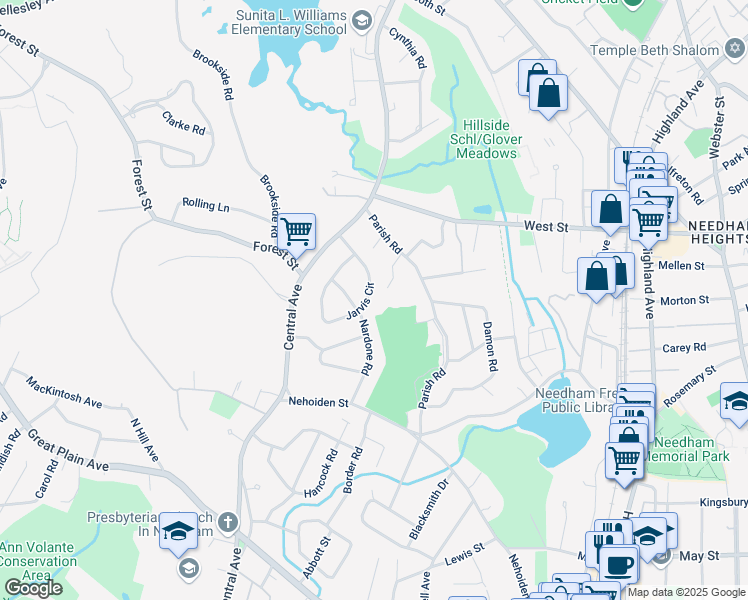Image resolution: width=748 pixels, height=600 pixels.
Task: Click the Sunita L. Williams Elementary School icon
Action: (362, 21)
